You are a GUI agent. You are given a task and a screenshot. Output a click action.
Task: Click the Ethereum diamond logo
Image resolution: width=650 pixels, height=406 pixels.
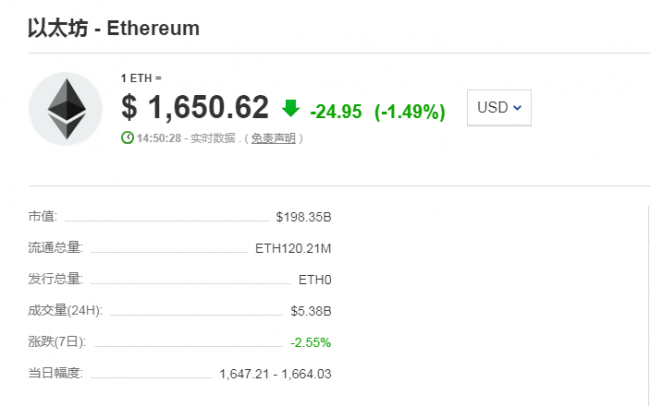[66, 109]
